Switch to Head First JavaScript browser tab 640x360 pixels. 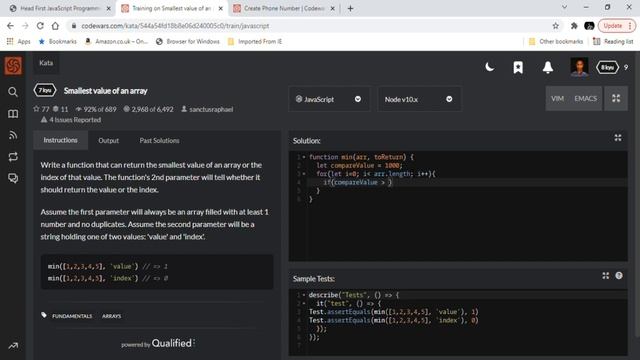click(60, 8)
